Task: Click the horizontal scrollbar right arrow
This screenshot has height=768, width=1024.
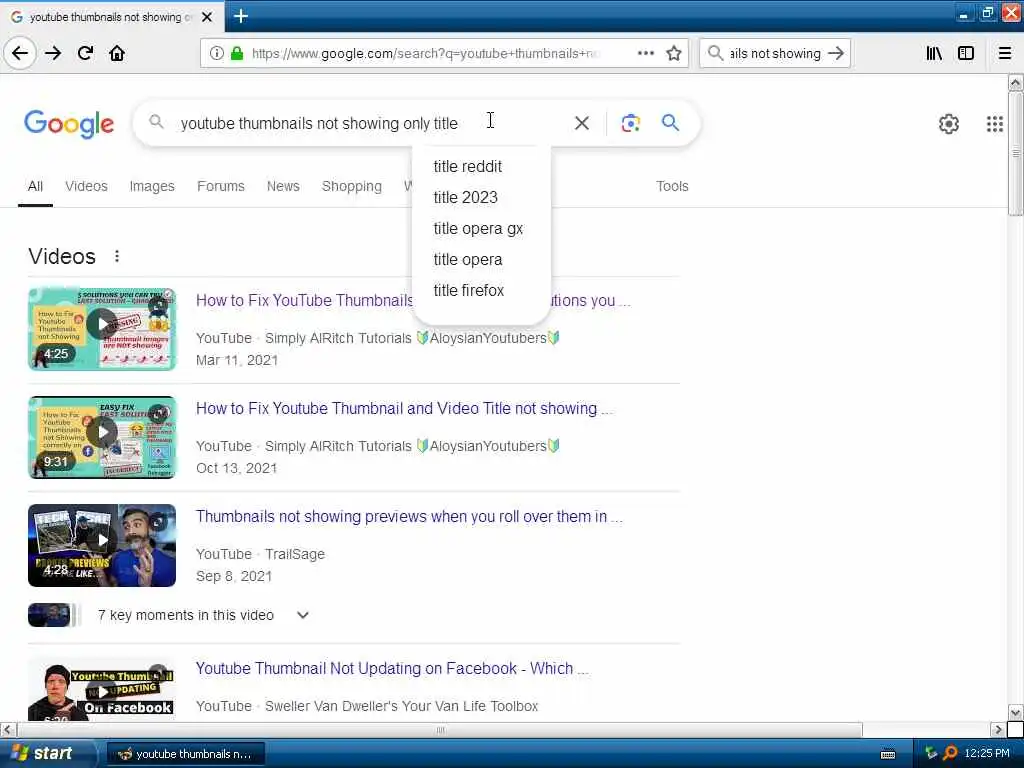Action: tap(998, 729)
